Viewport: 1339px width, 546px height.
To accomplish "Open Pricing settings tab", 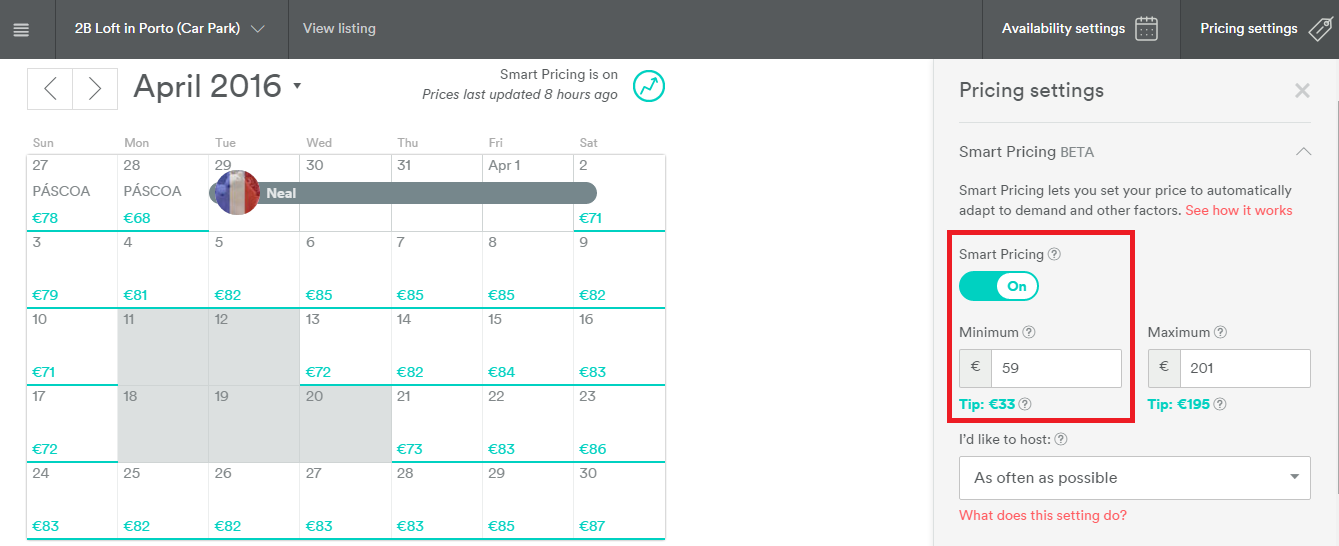I will 1262,29.
